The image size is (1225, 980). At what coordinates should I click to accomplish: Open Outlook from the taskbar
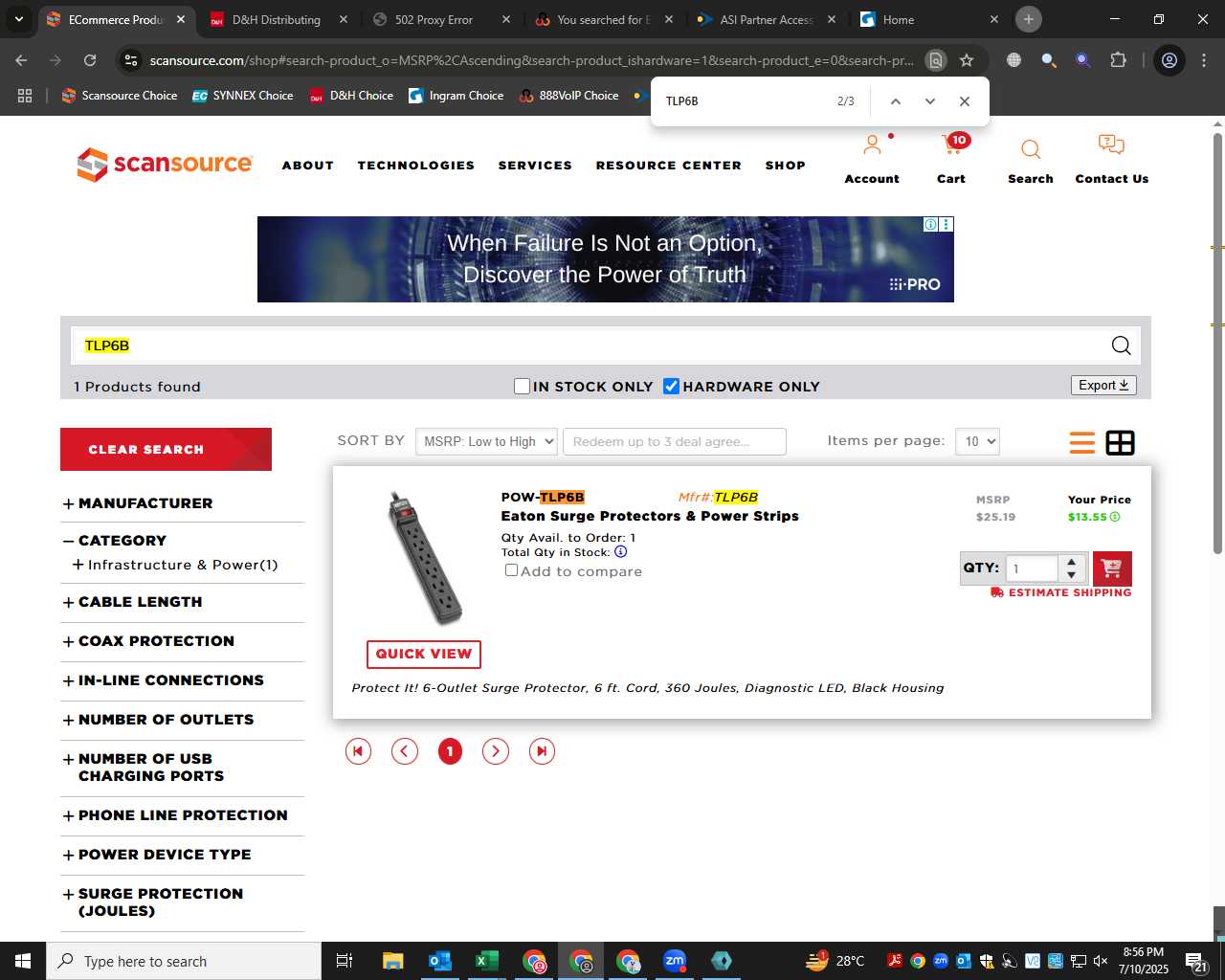point(440,961)
